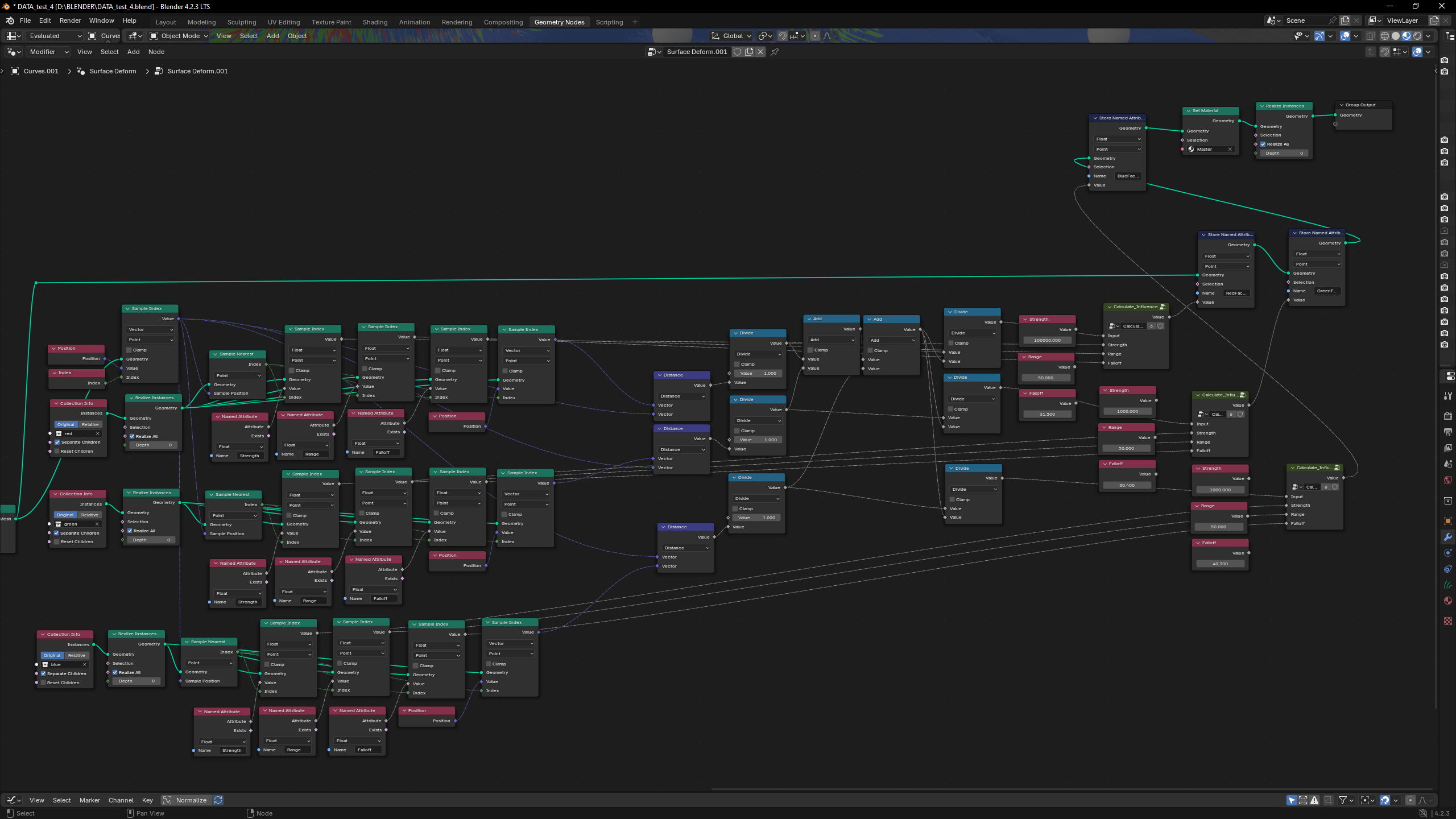
Task: Open the World properties tab
Action: [1448, 480]
